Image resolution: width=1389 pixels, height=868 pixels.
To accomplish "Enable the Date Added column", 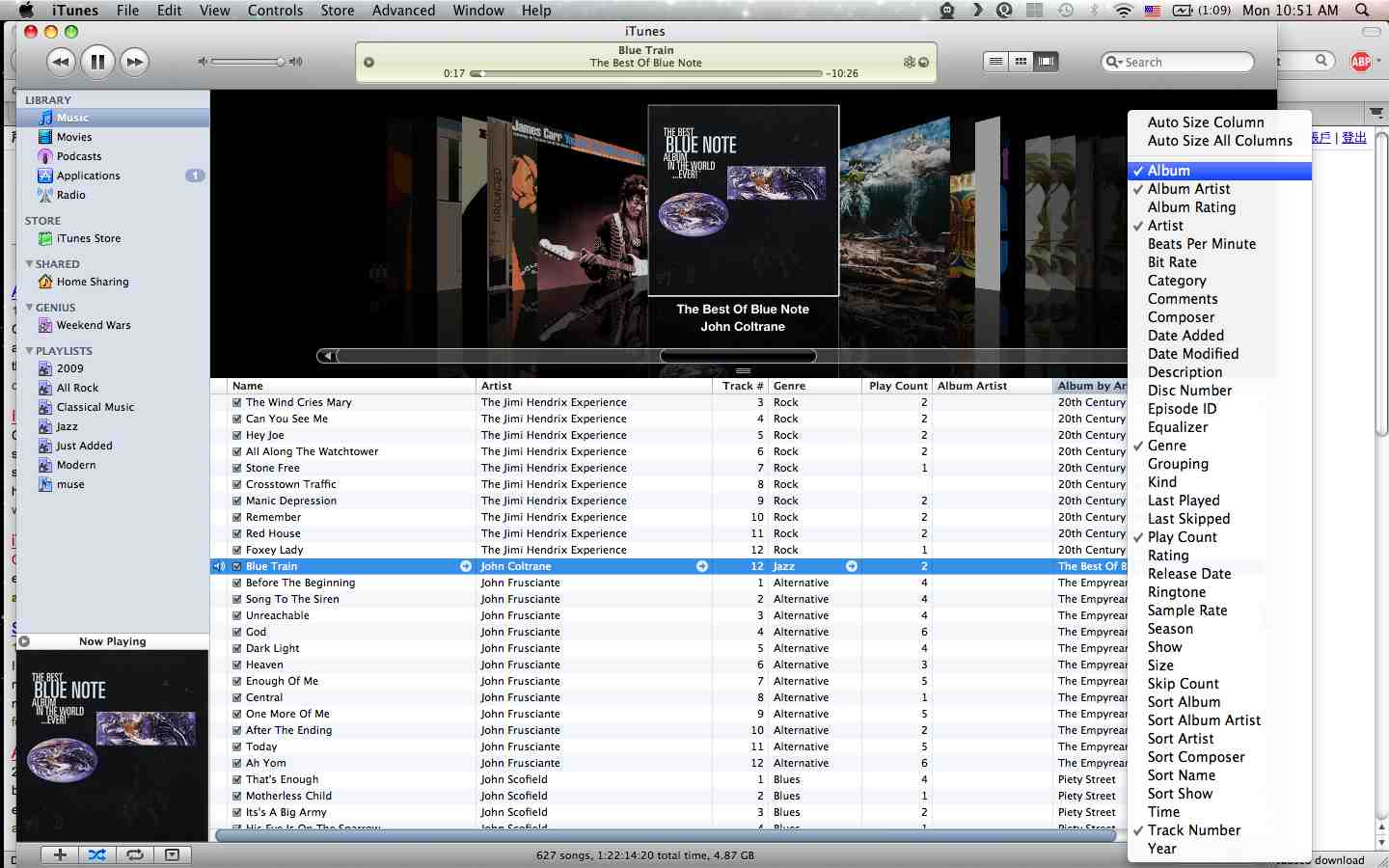I will click(x=1219, y=336).
